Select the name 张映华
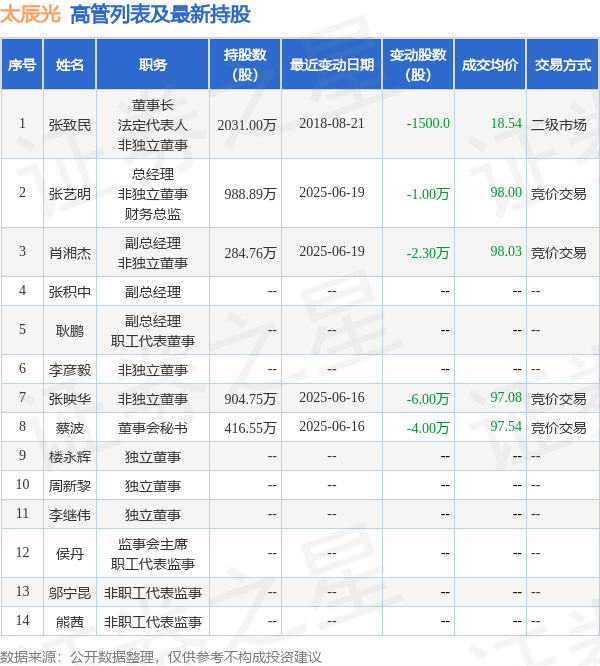600x666 pixels. [x=70, y=399]
